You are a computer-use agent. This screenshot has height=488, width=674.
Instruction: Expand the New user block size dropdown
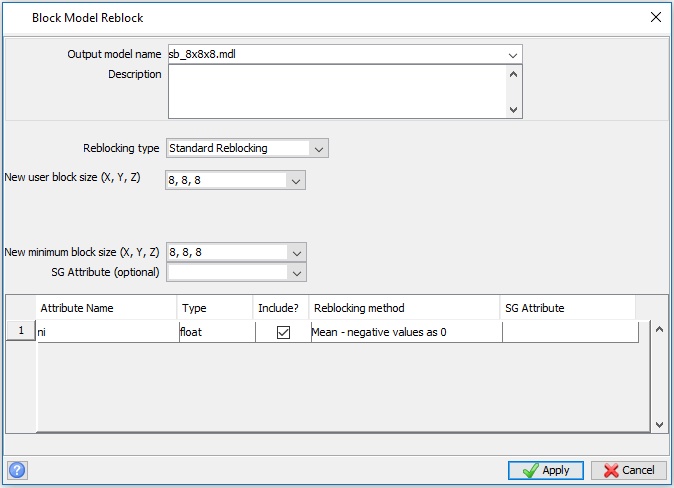pyautogui.click(x=296, y=181)
